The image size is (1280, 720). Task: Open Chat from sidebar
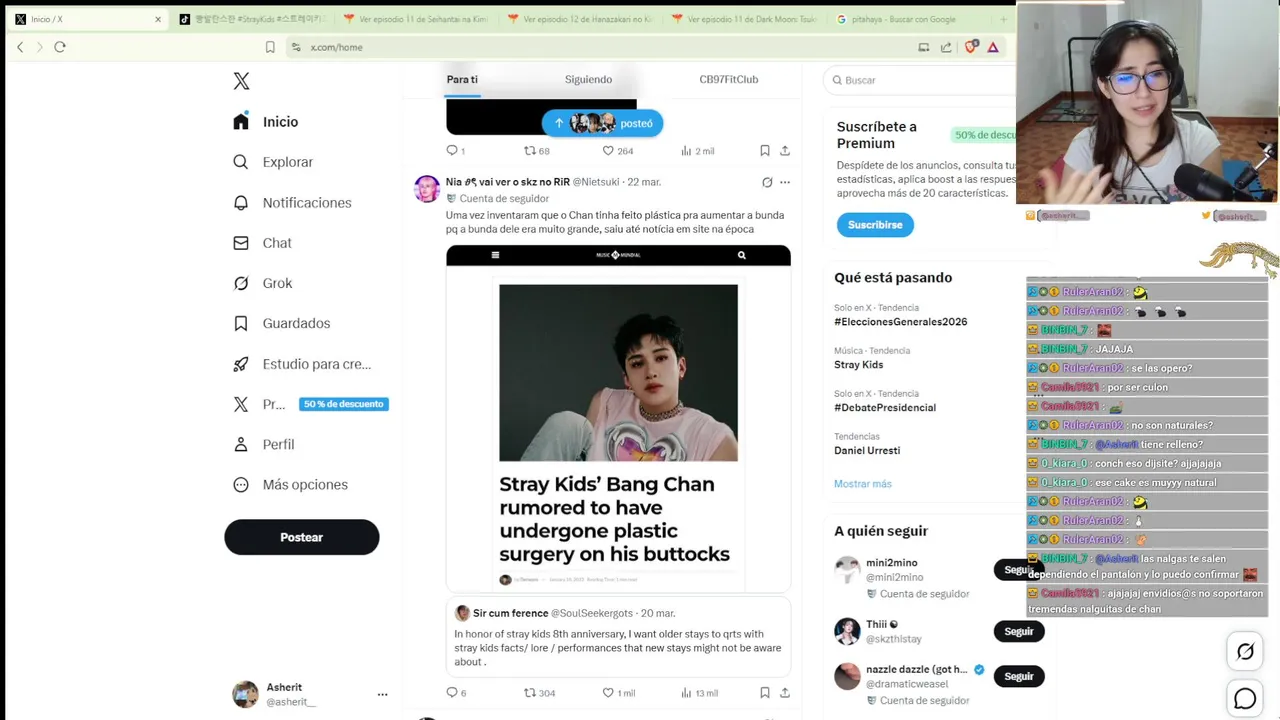(x=262, y=243)
